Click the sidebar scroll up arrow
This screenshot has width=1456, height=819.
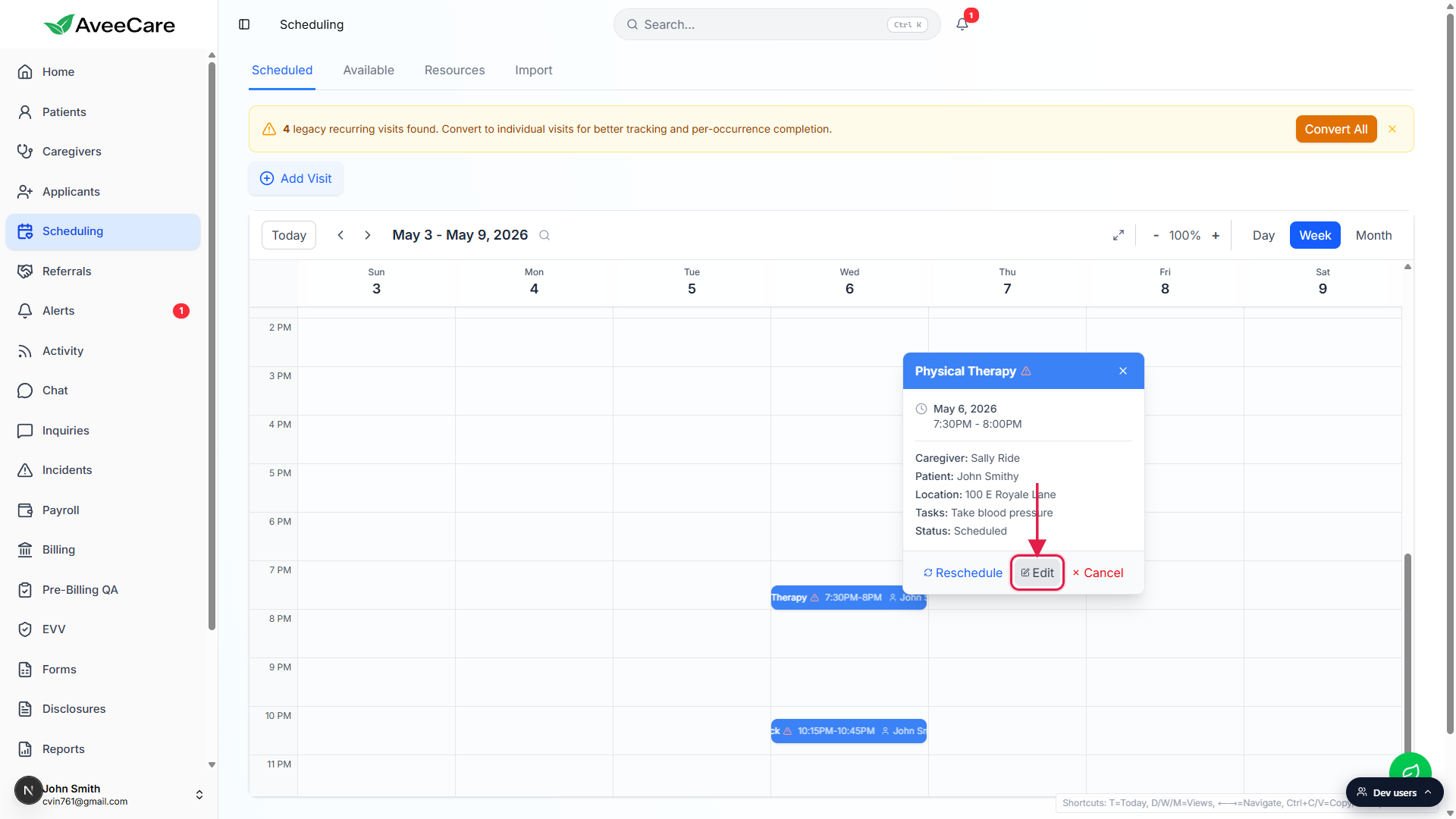point(212,55)
